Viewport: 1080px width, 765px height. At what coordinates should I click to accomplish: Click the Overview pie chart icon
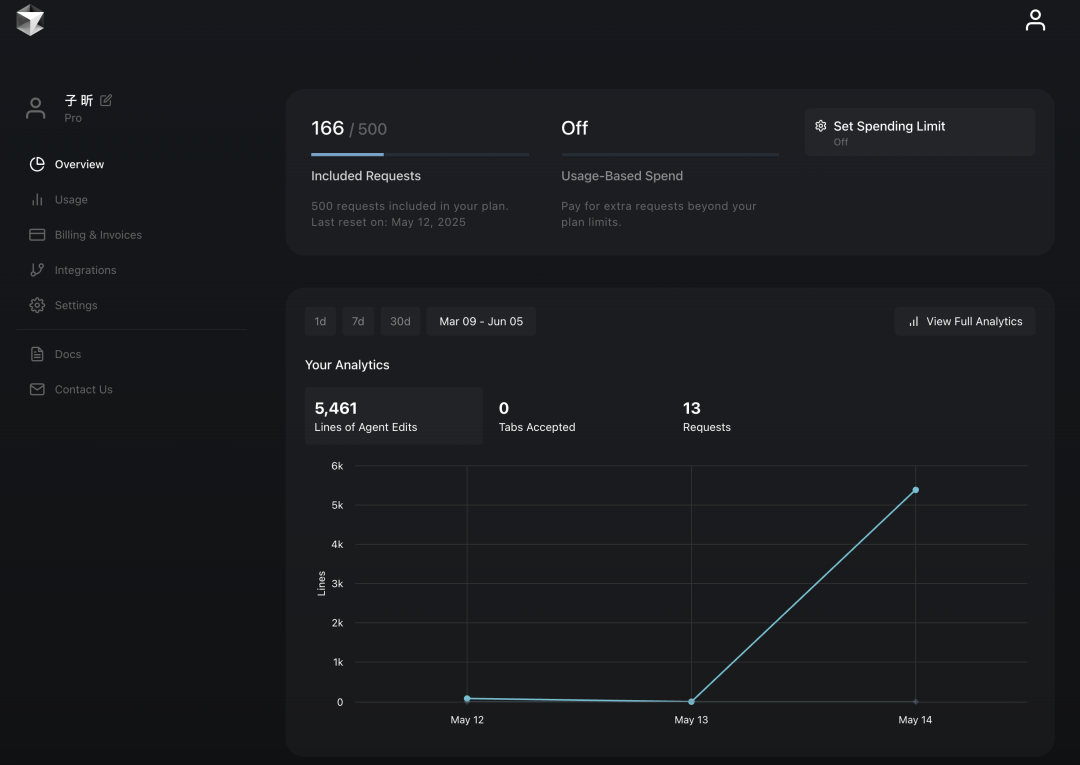pyautogui.click(x=37, y=164)
